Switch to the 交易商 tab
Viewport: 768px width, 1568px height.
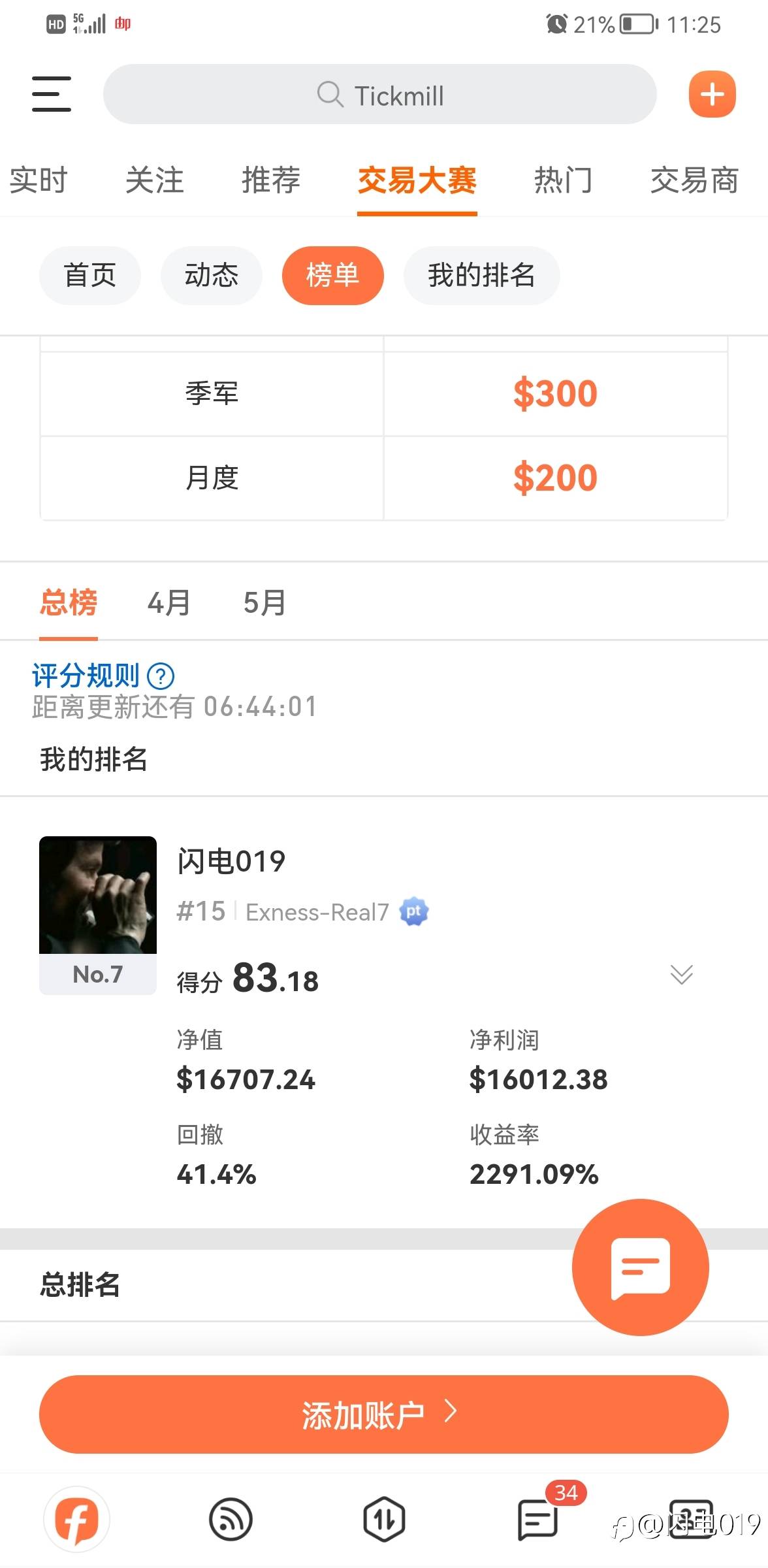[694, 180]
